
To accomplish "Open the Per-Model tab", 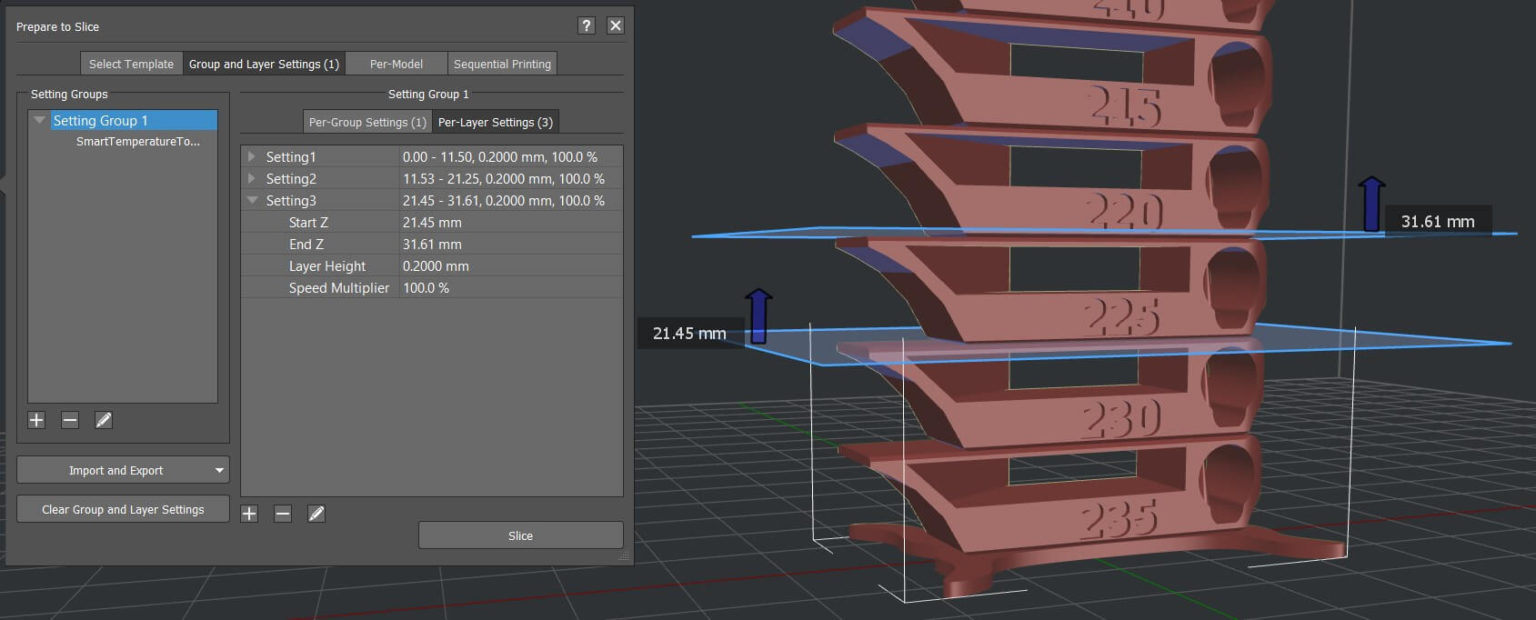I will [396, 63].
